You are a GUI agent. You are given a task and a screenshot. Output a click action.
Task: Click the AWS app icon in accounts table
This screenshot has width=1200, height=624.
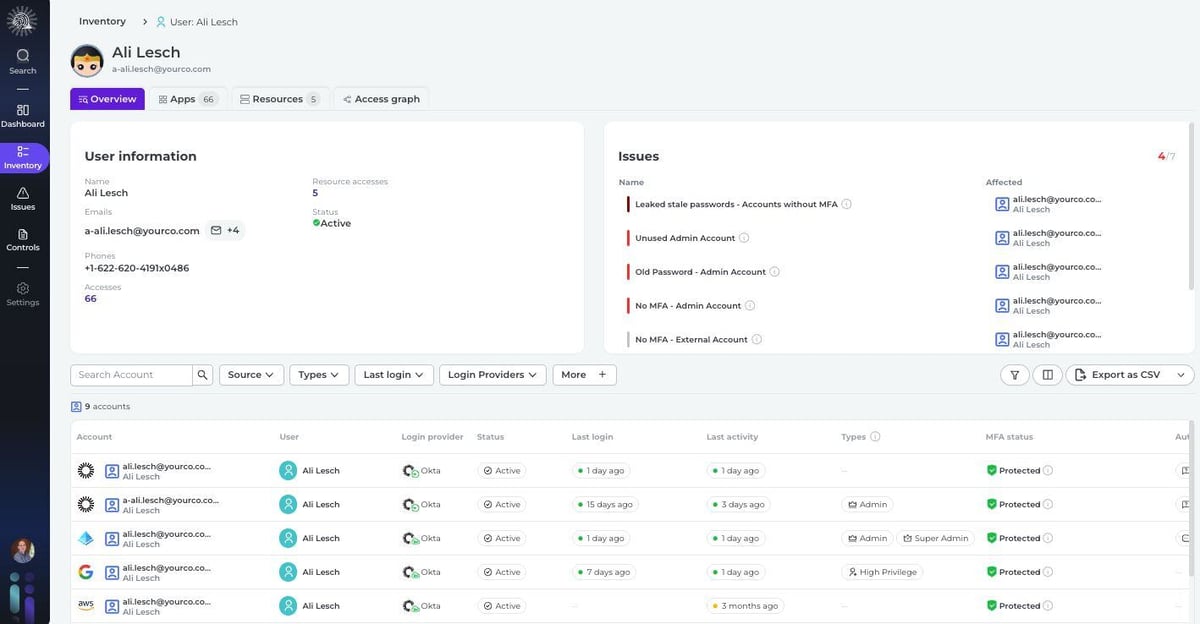click(86, 606)
